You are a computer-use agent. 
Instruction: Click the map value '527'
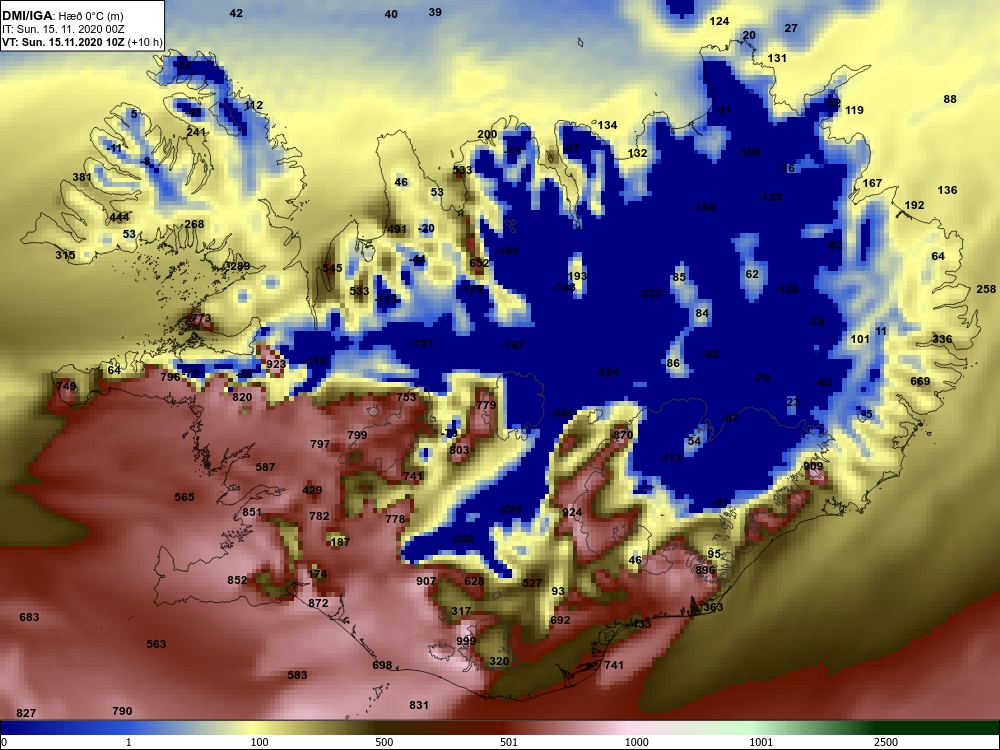click(x=532, y=583)
